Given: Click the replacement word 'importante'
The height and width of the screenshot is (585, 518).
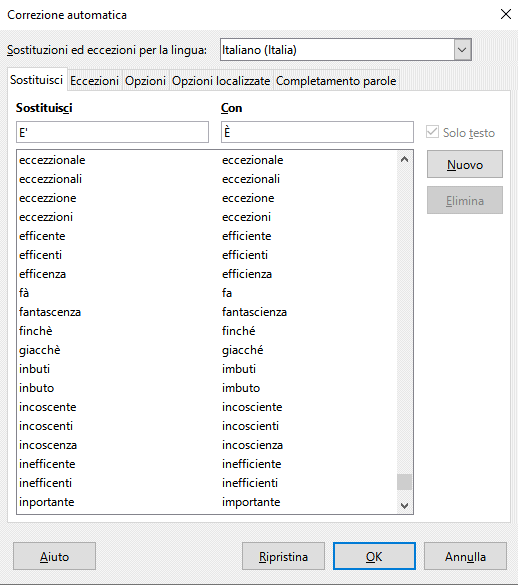Looking at the screenshot, I should [251, 502].
